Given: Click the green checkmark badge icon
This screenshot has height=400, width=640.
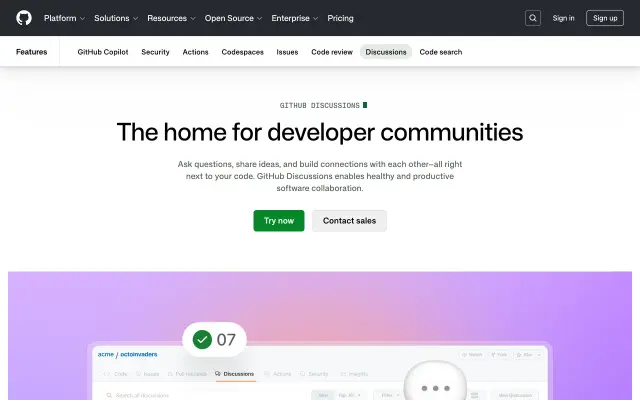Looking at the screenshot, I should pyautogui.click(x=202, y=340).
